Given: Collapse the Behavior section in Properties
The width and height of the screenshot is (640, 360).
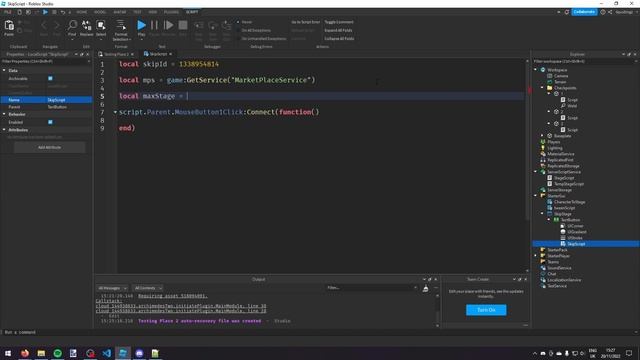Looking at the screenshot, I should tap(4, 114).
